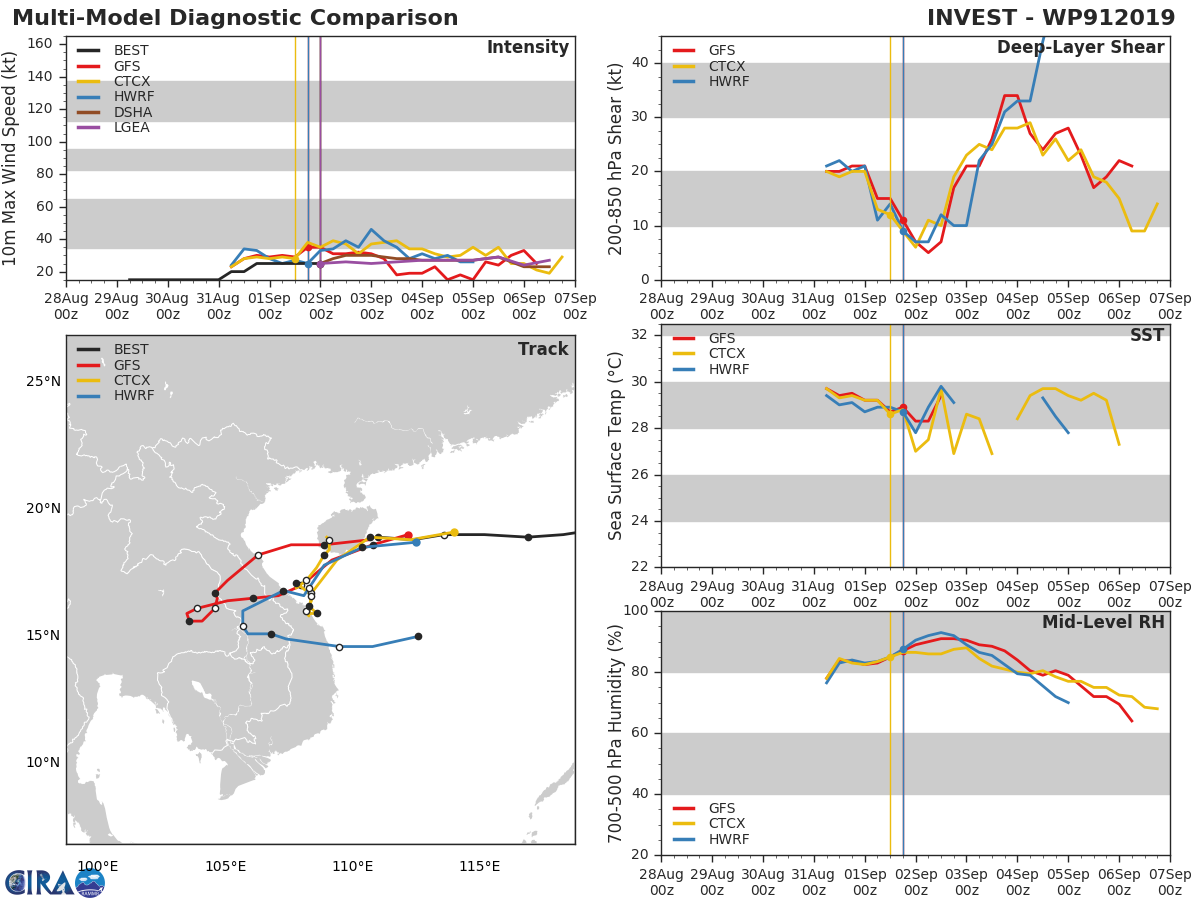Click the LGEA legend entry
This screenshot has width=1200, height=900.
tap(114, 127)
